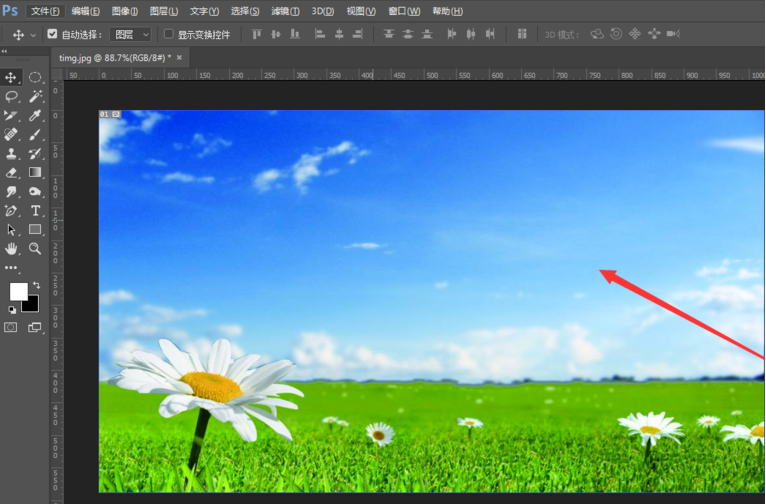Swap foreground and background colors
The width and height of the screenshot is (766, 504).
click(x=37, y=285)
